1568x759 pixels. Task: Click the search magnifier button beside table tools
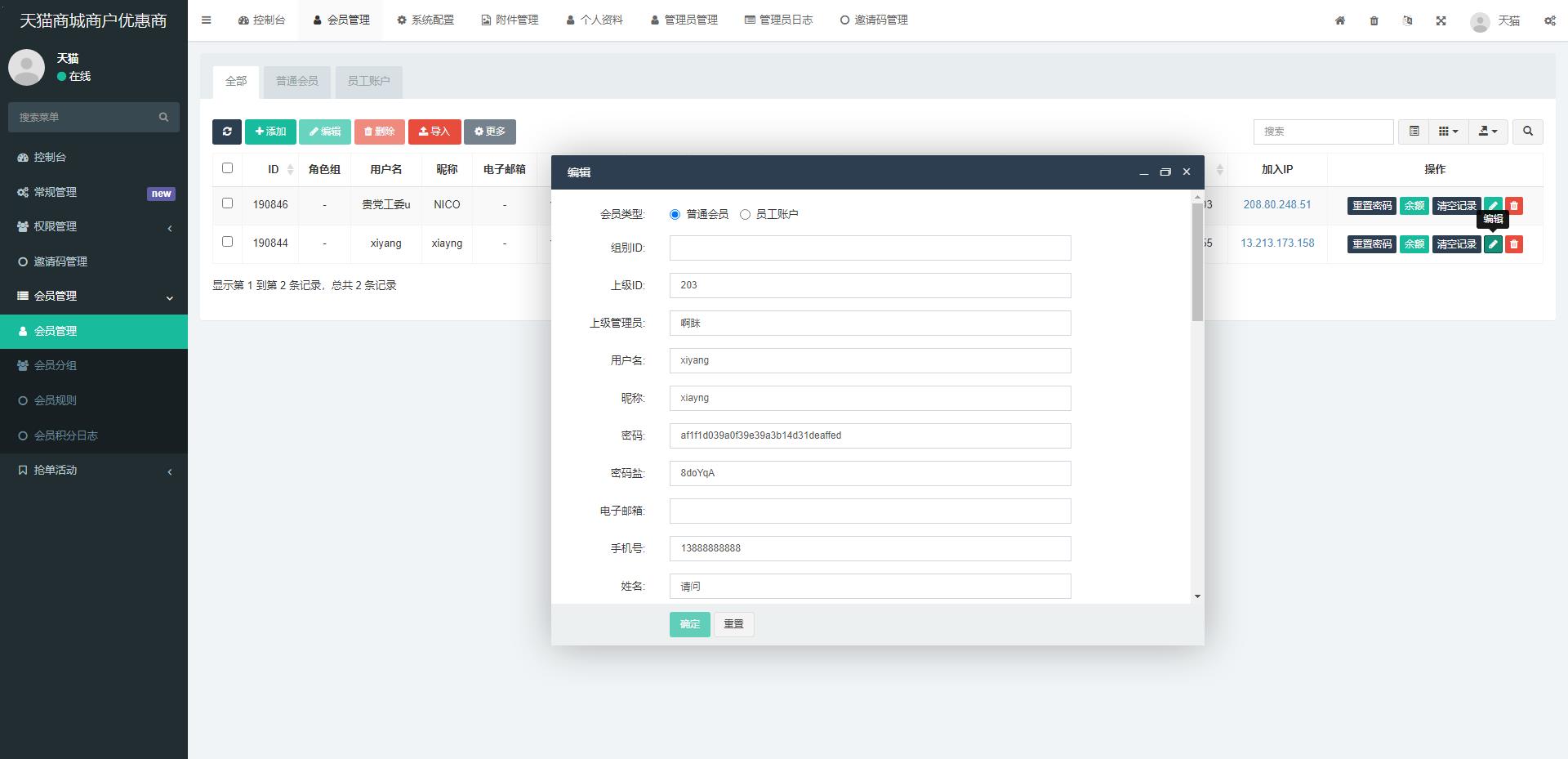pos(1527,132)
